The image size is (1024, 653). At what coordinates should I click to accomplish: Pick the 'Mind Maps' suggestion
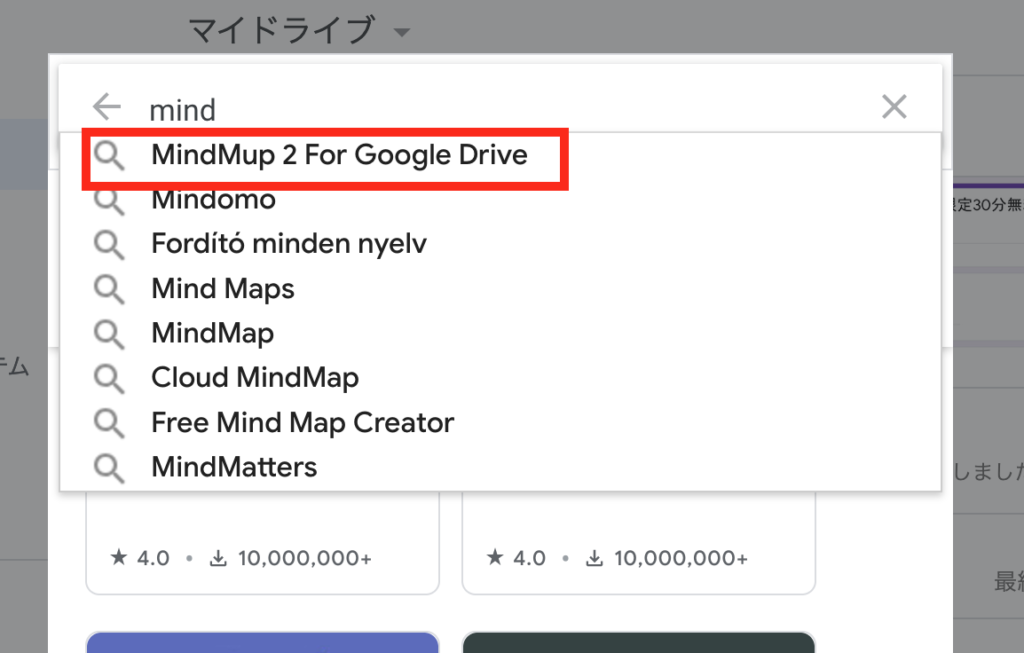500,289
